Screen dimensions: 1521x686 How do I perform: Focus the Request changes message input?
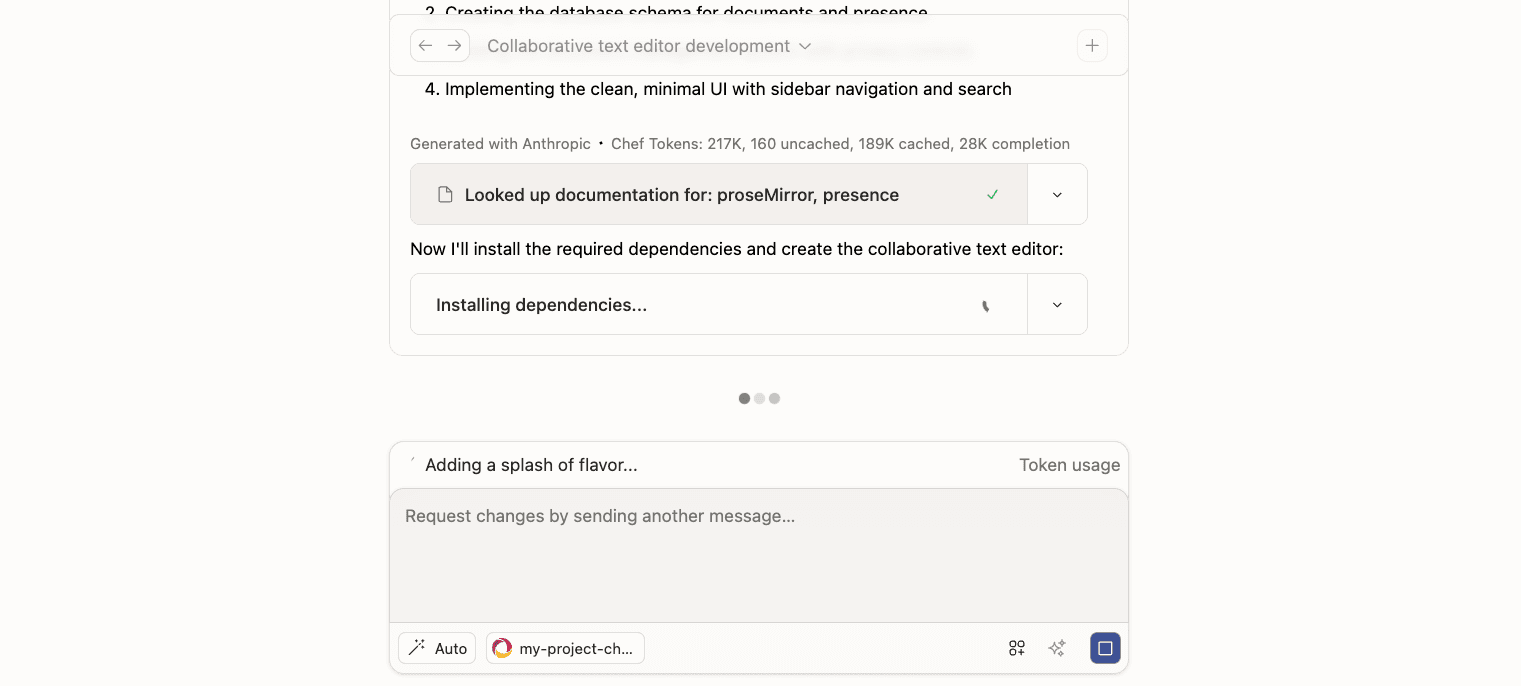tap(758, 555)
